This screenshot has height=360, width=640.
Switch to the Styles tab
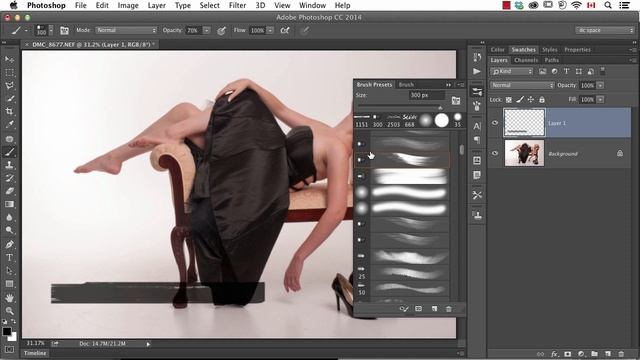549,49
